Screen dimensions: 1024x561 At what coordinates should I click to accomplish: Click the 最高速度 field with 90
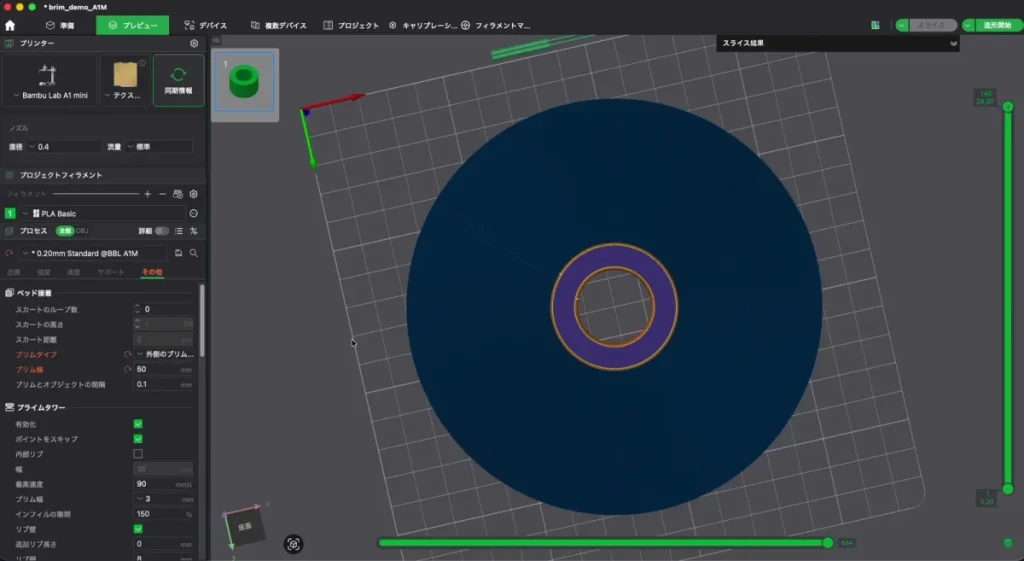(164, 484)
